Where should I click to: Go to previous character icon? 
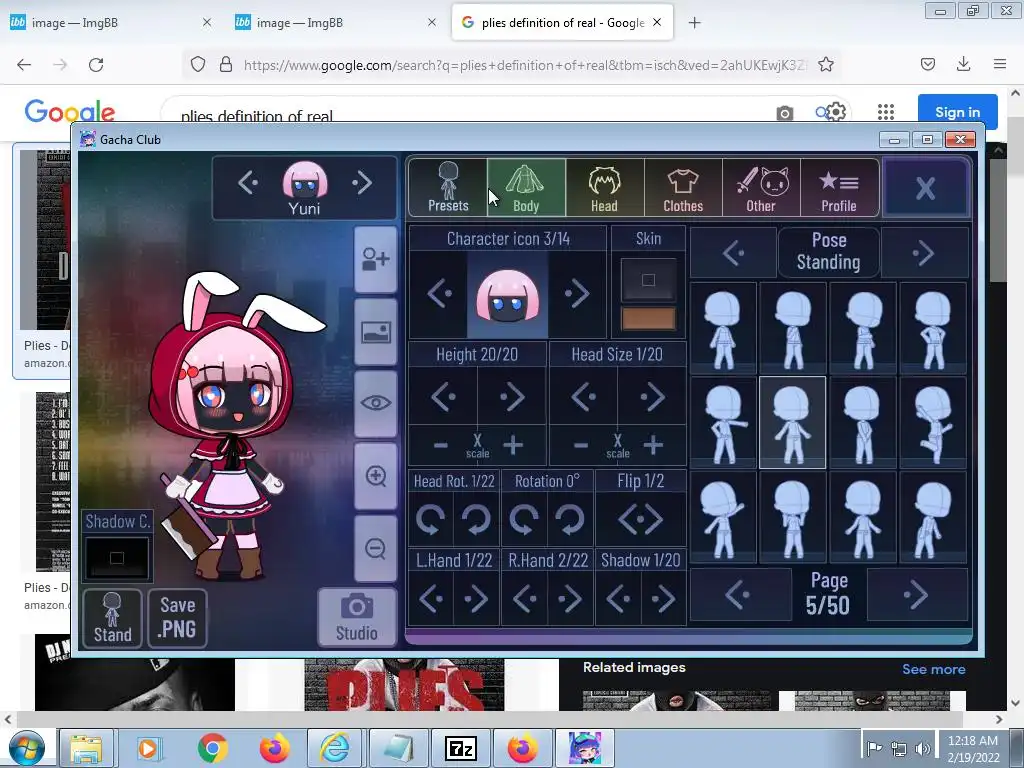(439, 294)
